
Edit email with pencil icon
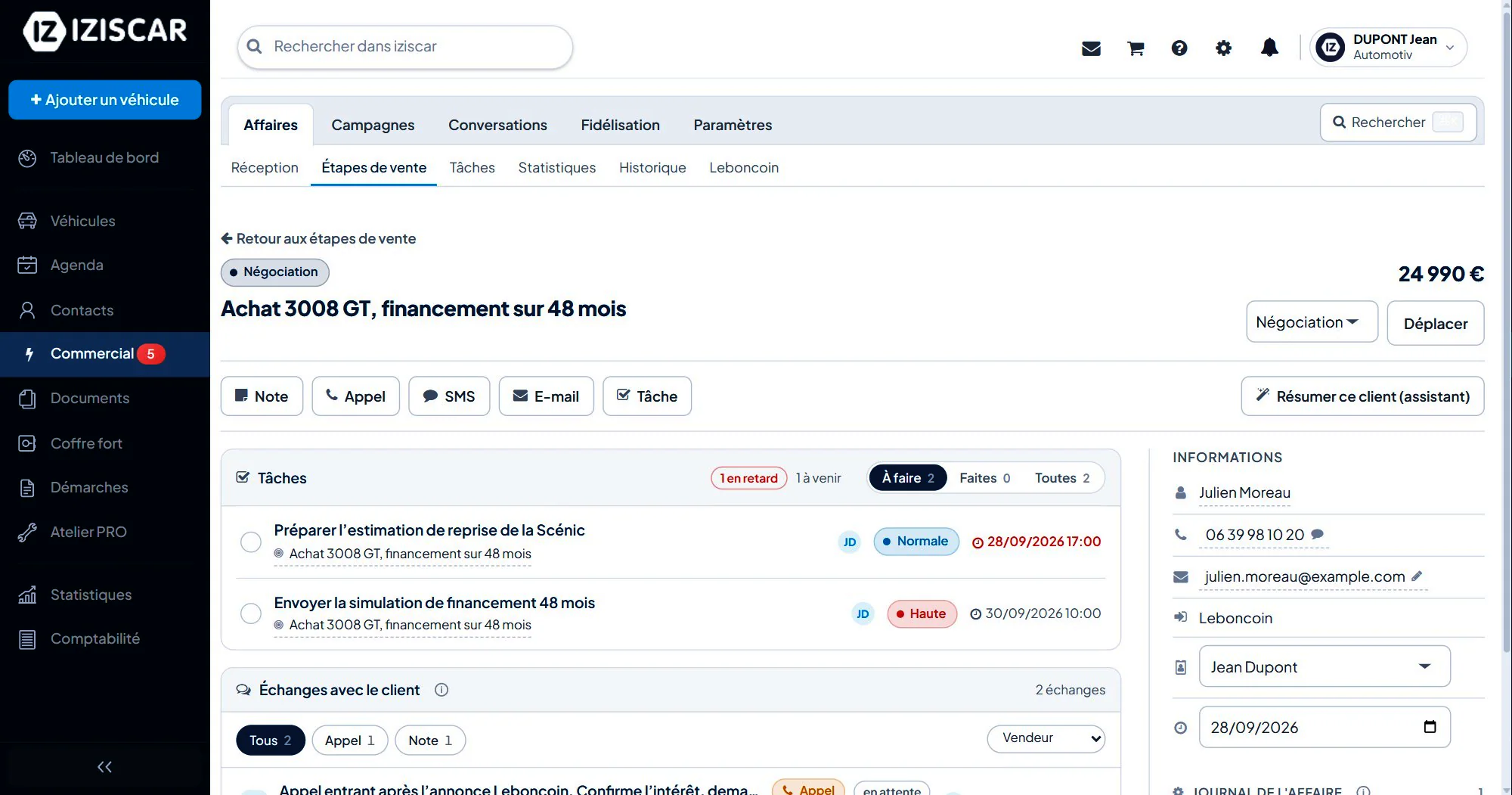(1417, 576)
